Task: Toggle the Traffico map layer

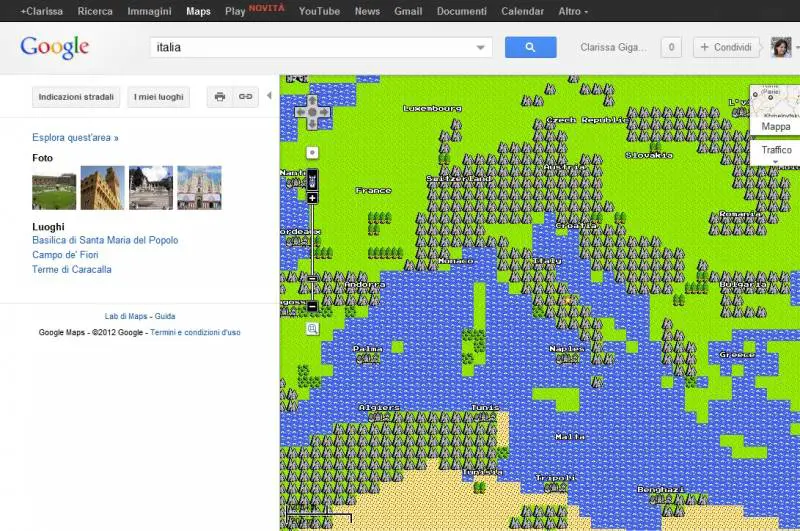Action: pos(776,150)
